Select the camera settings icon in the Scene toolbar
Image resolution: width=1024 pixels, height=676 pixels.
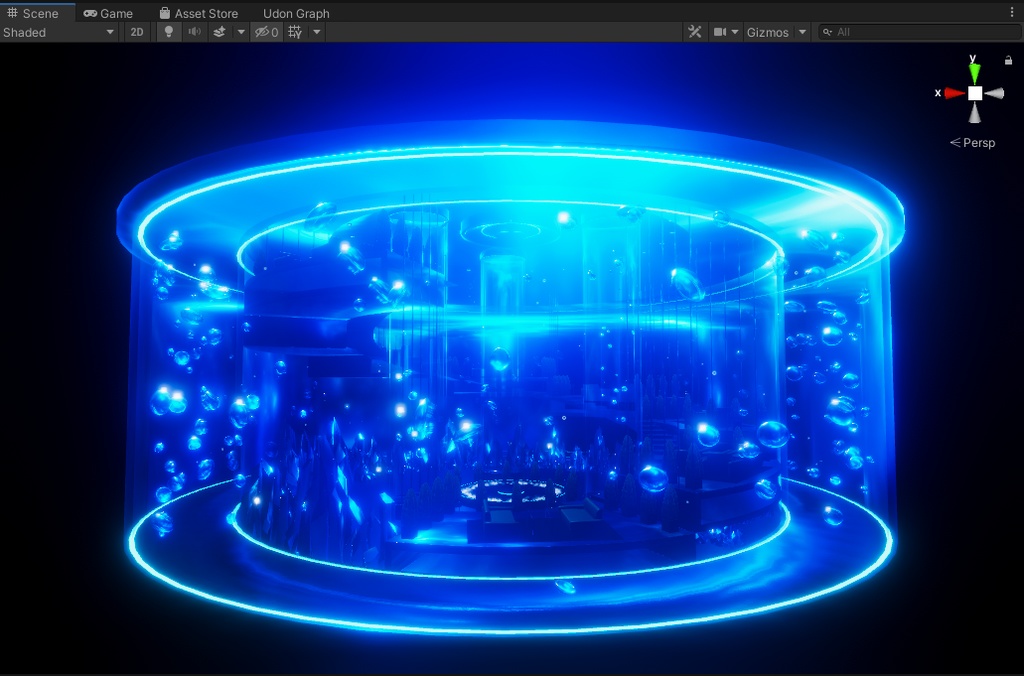pyautogui.click(x=722, y=32)
